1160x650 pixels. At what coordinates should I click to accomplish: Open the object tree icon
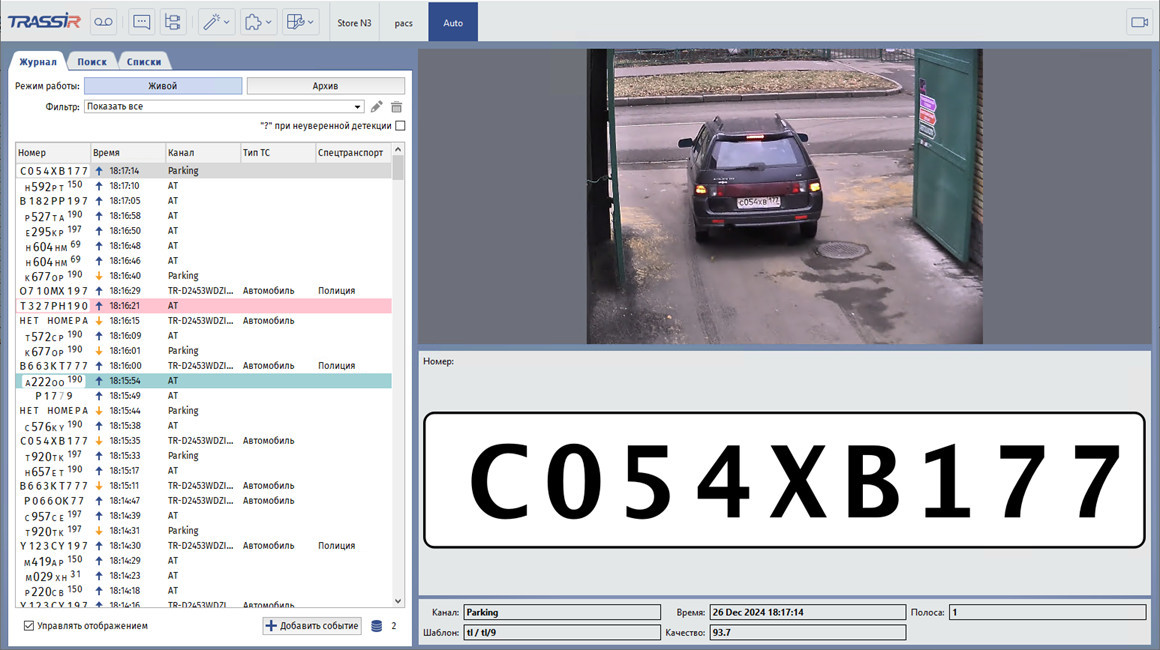[x=172, y=22]
